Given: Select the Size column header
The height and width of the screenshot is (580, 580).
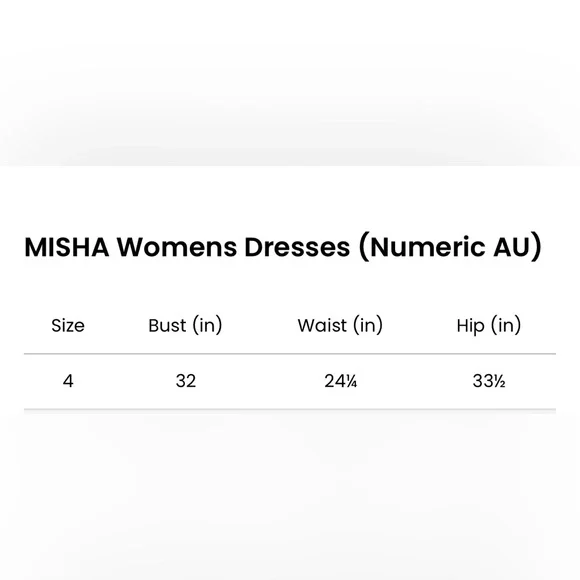Looking at the screenshot, I should 68,326.
